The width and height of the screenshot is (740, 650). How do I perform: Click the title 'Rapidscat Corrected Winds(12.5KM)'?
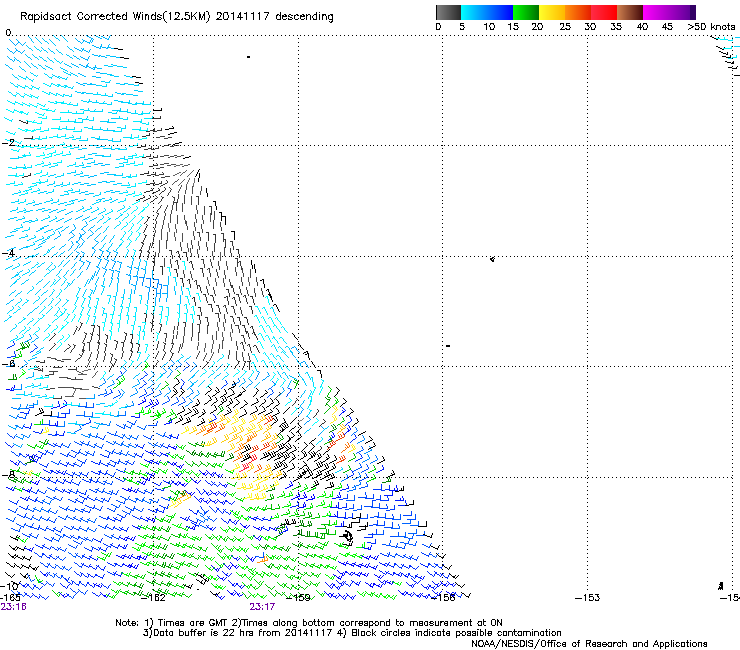pyautogui.click(x=115, y=17)
